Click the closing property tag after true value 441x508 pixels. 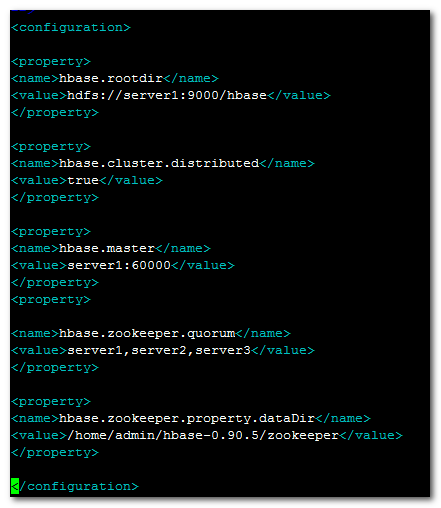point(55,197)
